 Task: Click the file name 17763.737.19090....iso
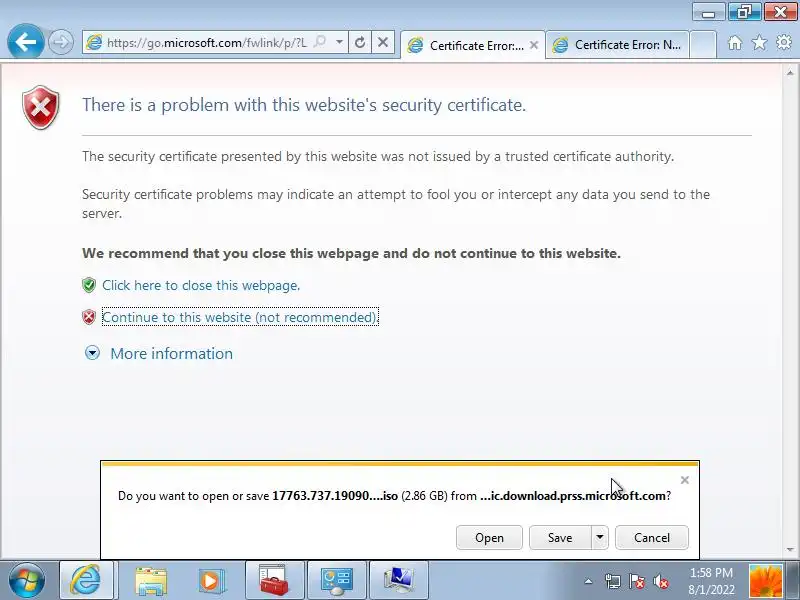click(x=335, y=495)
